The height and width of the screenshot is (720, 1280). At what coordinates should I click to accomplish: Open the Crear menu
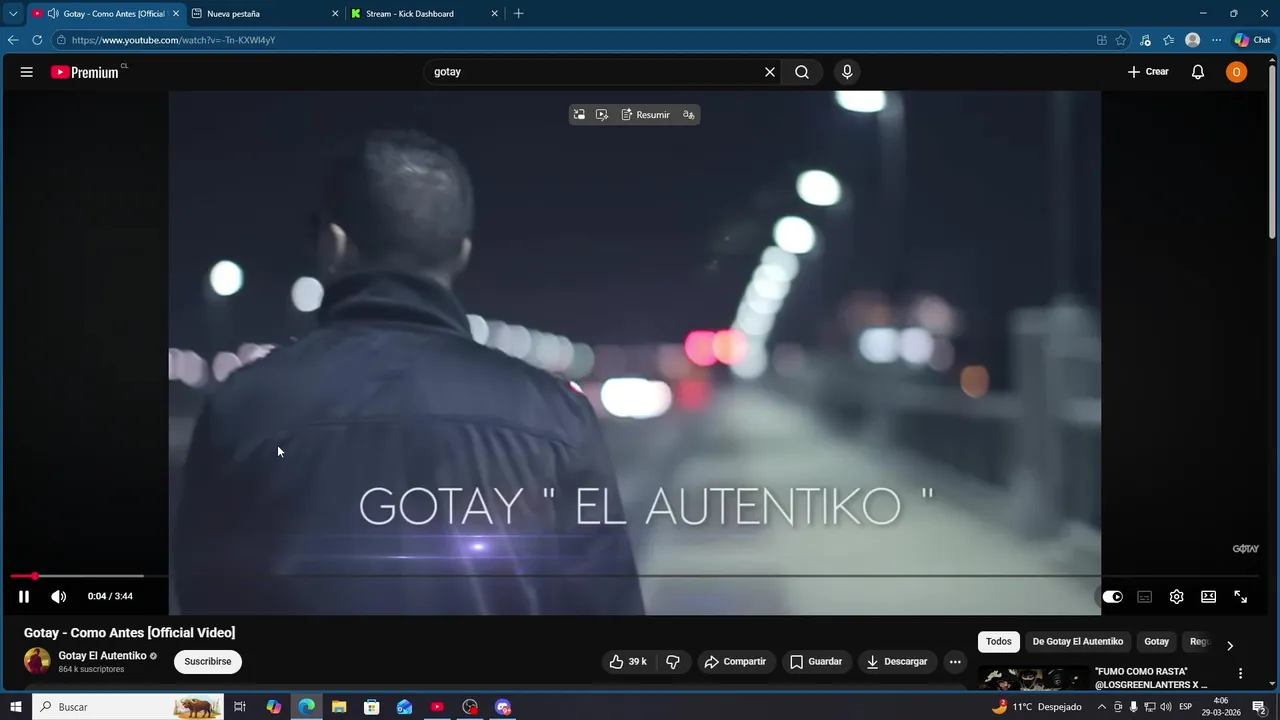coord(1148,72)
